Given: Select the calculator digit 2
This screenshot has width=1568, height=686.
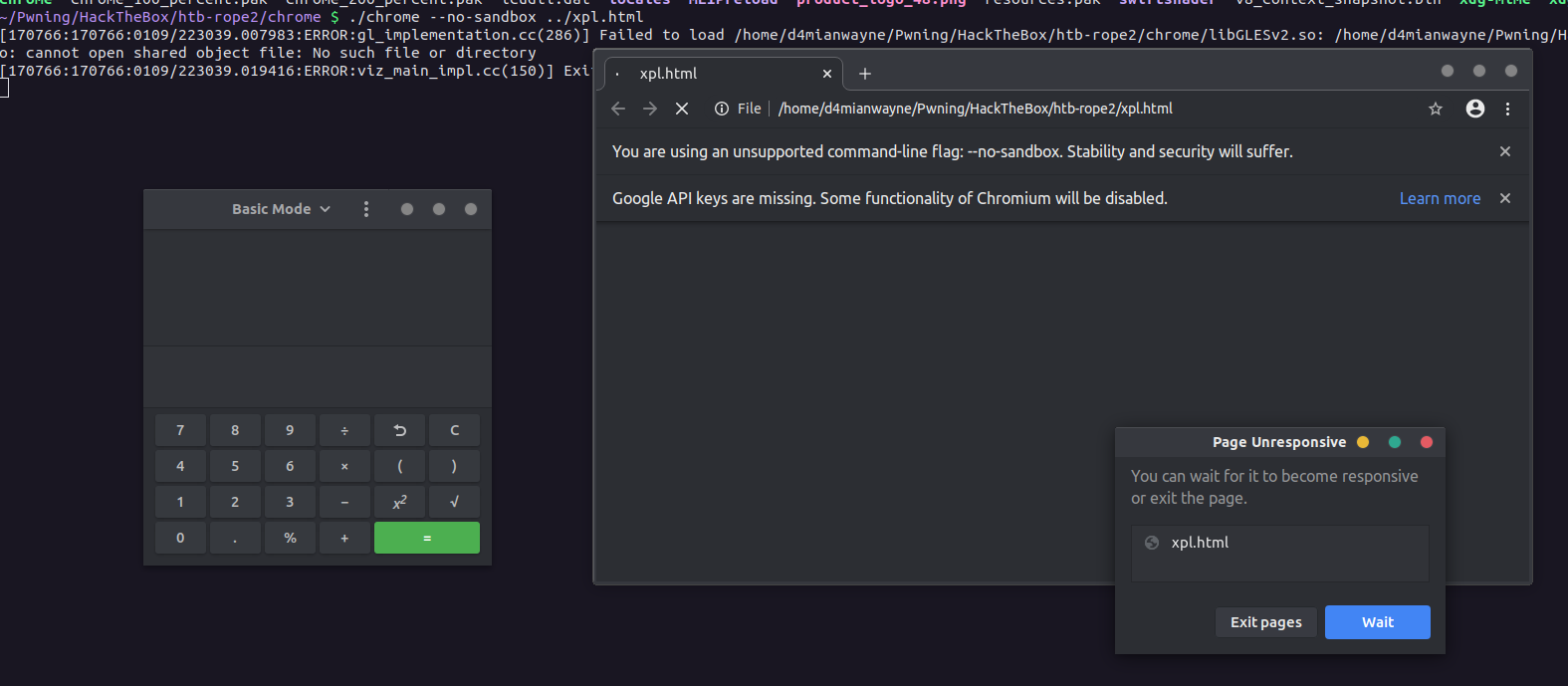Looking at the screenshot, I should coord(235,502).
